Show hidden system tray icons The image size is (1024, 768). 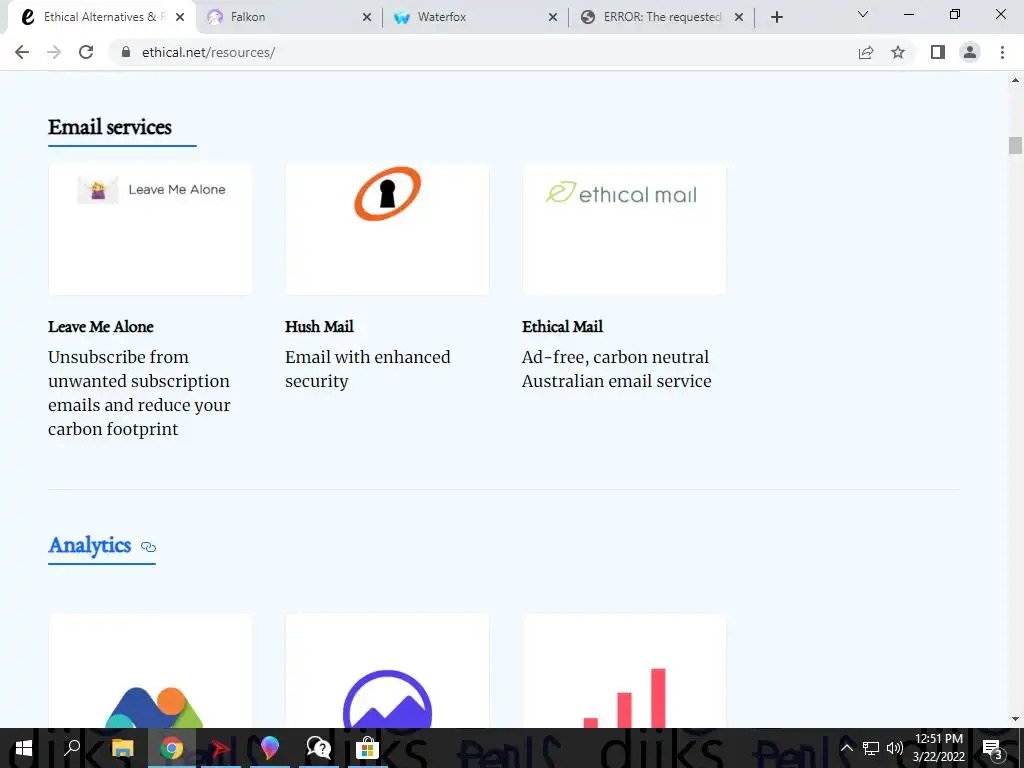846,748
